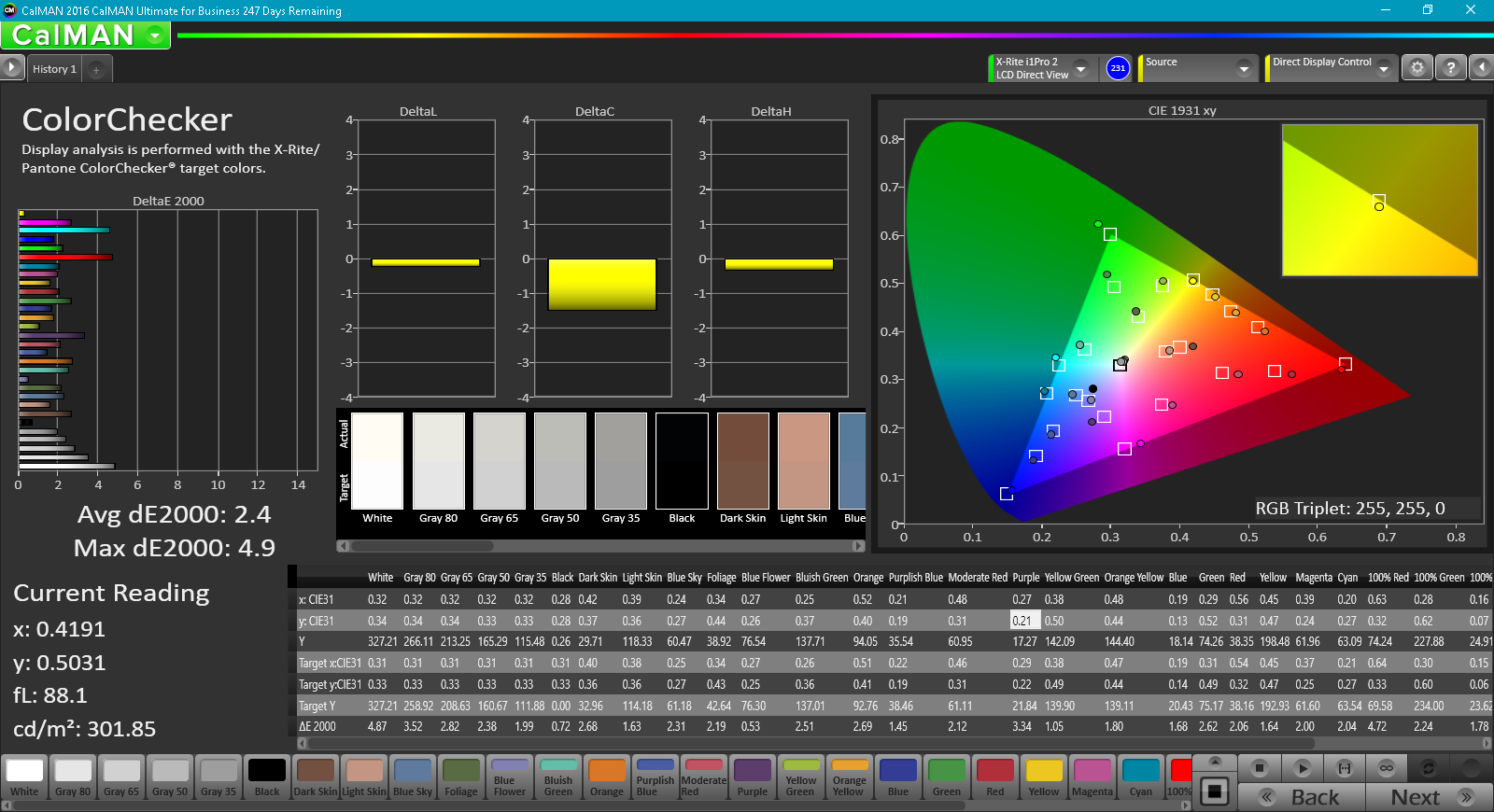Open X-Rite i1Pro 2 meter dropdown
Screen dimensions: 1494x812
click(1080, 68)
